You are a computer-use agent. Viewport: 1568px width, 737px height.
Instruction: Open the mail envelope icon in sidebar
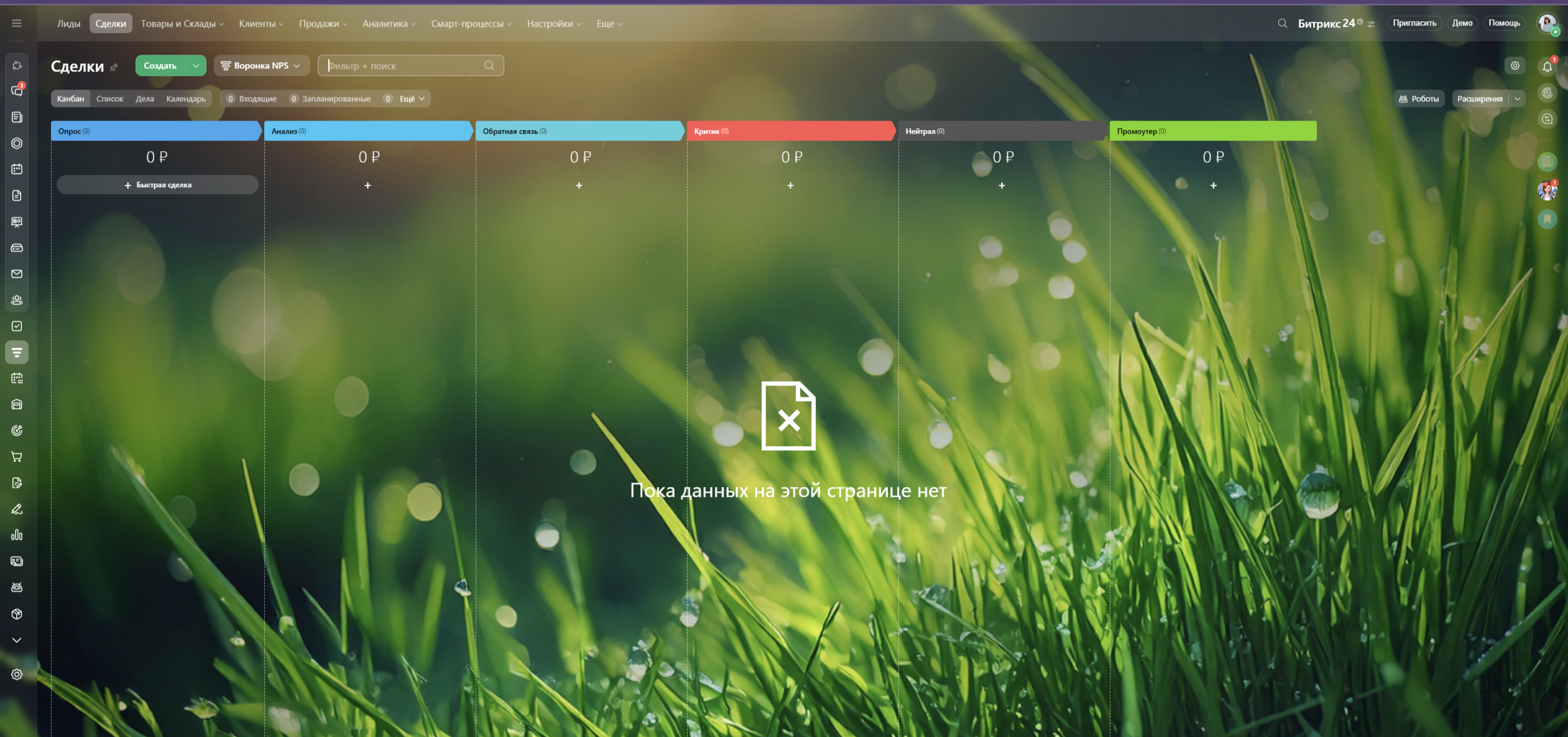pos(17,274)
